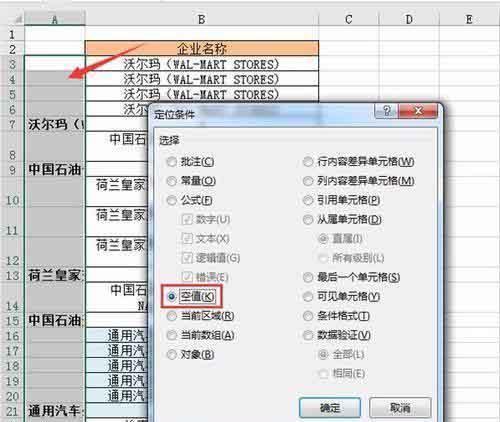Select the 从属单元格(D) radio option
Screen dimensions: 500x422
click(308, 220)
